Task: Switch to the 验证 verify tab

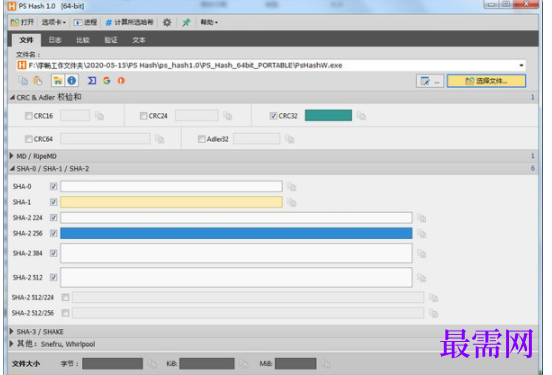Action: pos(111,40)
